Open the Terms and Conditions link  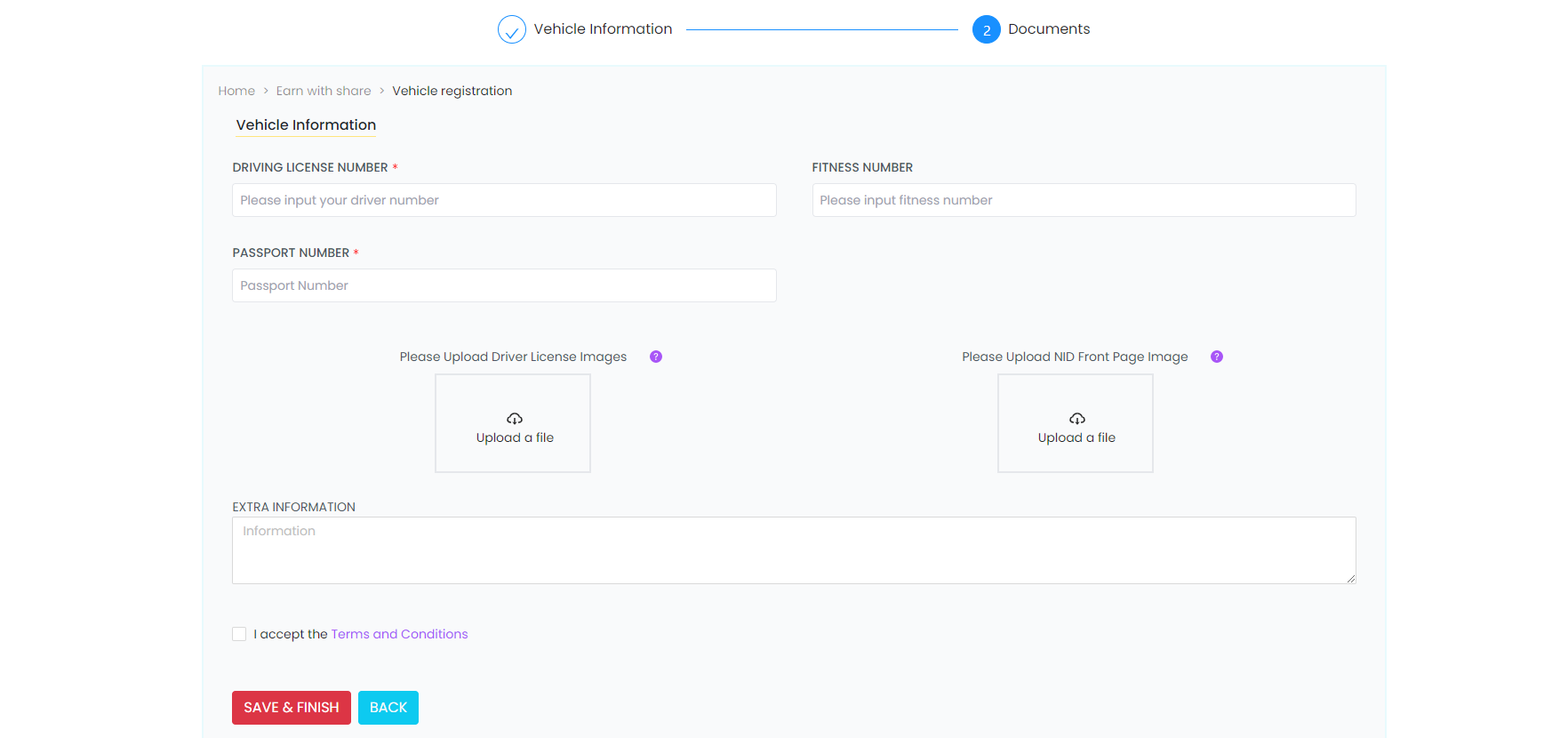click(x=399, y=634)
